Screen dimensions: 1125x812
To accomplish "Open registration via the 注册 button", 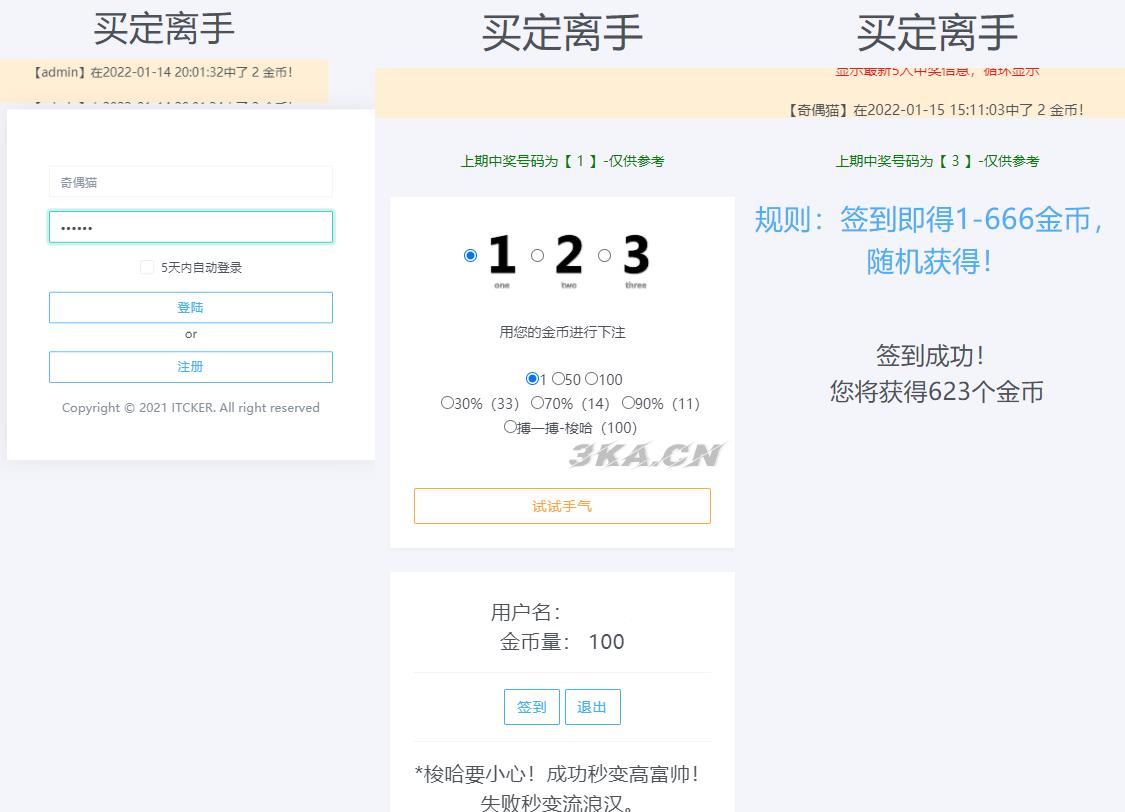I will pyautogui.click(x=190, y=366).
